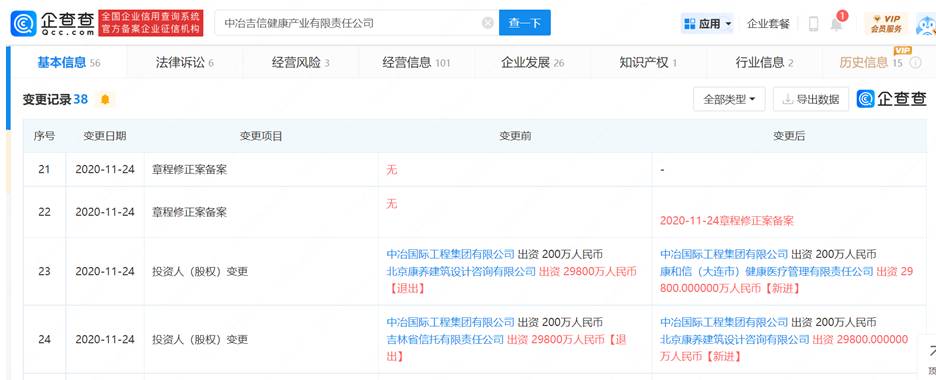The width and height of the screenshot is (936, 380).
Task: Switch to the 经营风险 tab
Action: 300,63
